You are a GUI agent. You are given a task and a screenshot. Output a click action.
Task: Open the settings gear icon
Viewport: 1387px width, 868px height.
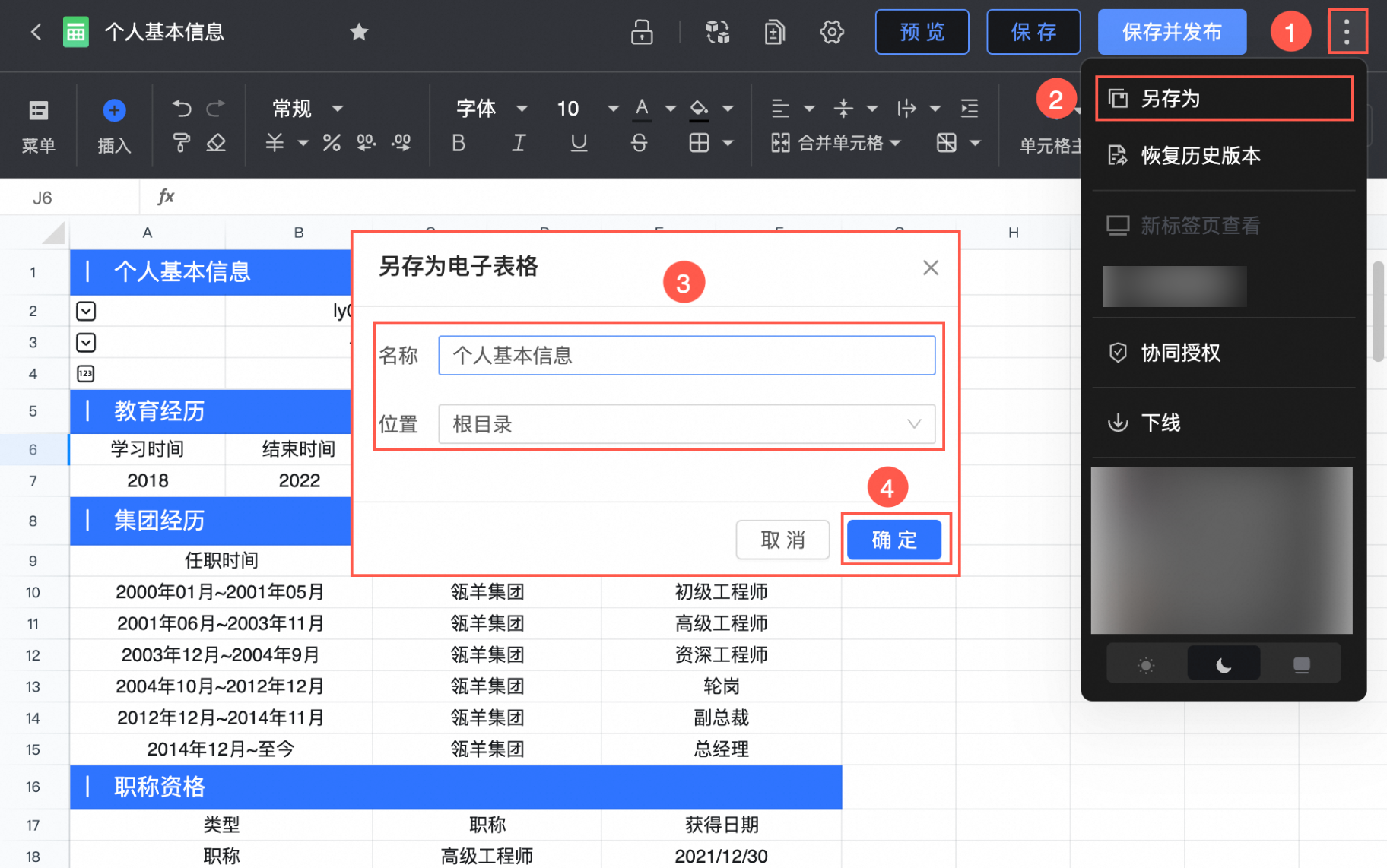[832, 32]
